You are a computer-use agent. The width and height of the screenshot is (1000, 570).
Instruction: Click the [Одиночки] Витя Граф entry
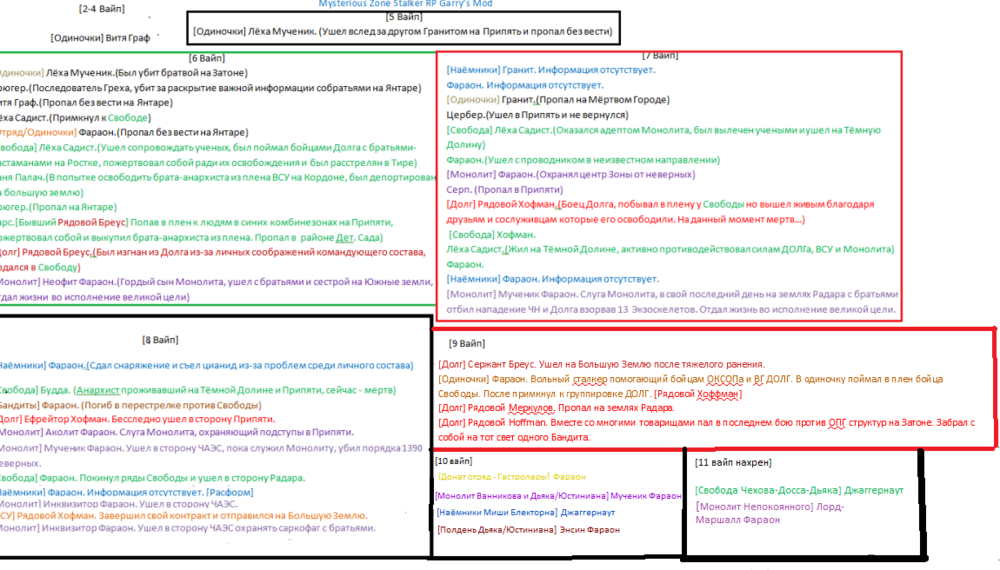pyautogui.click(x=102, y=37)
